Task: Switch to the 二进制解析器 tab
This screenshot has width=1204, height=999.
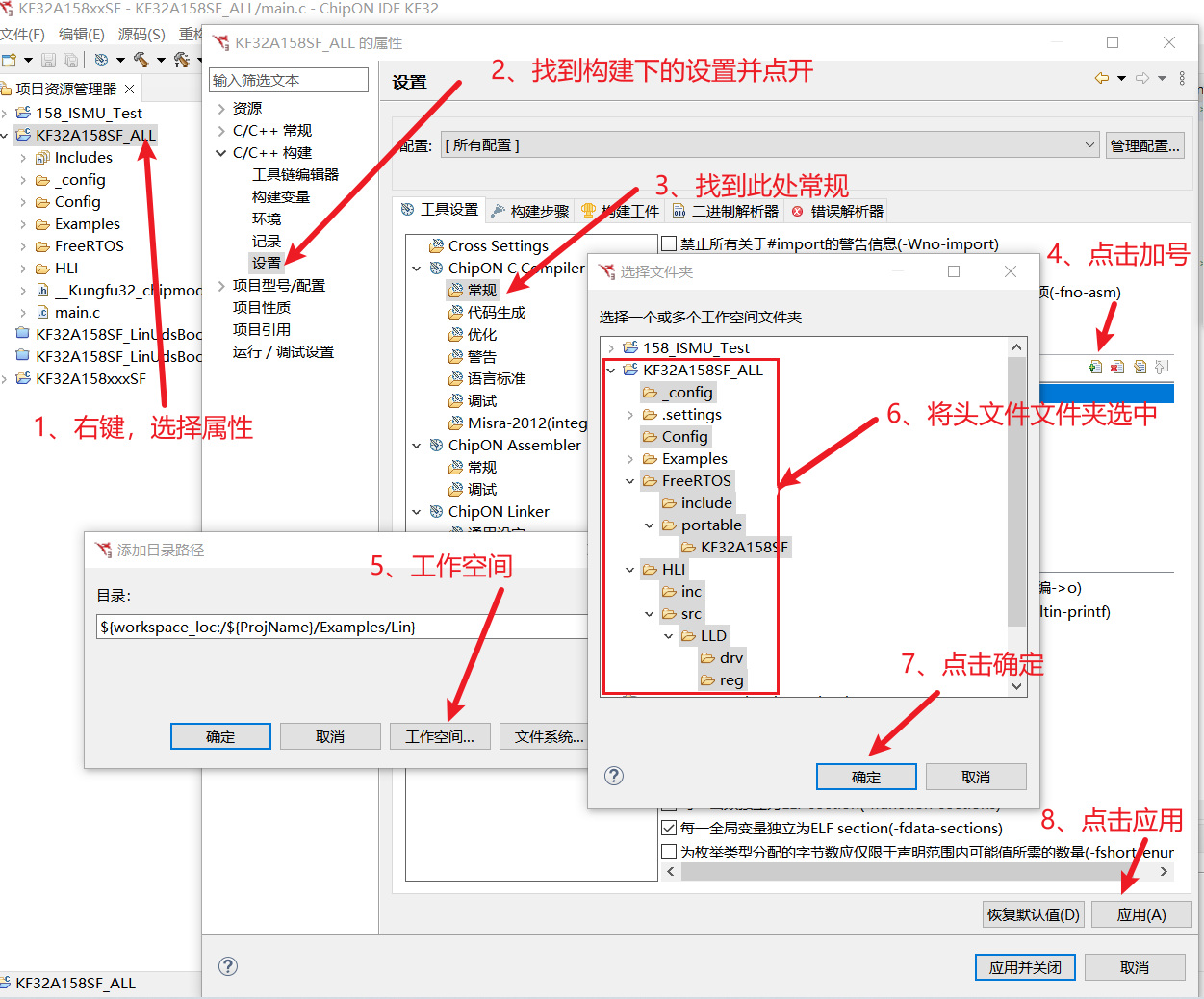Action: click(x=726, y=211)
